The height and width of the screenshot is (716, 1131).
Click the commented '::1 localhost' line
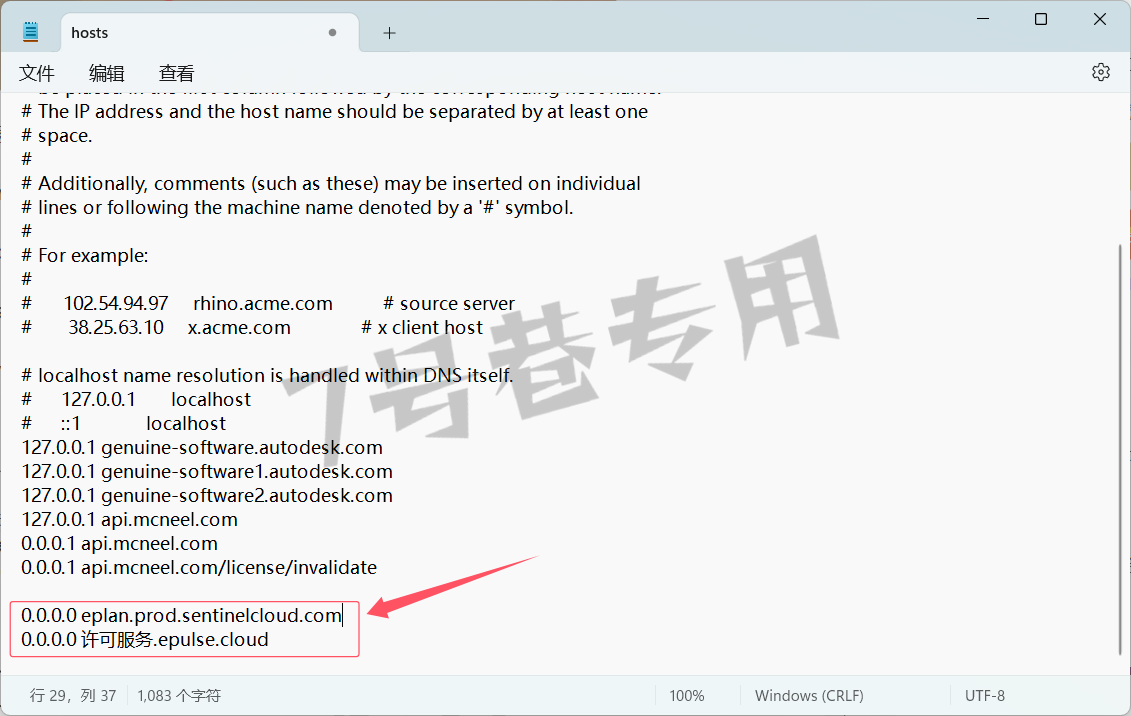tap(123, 423)
